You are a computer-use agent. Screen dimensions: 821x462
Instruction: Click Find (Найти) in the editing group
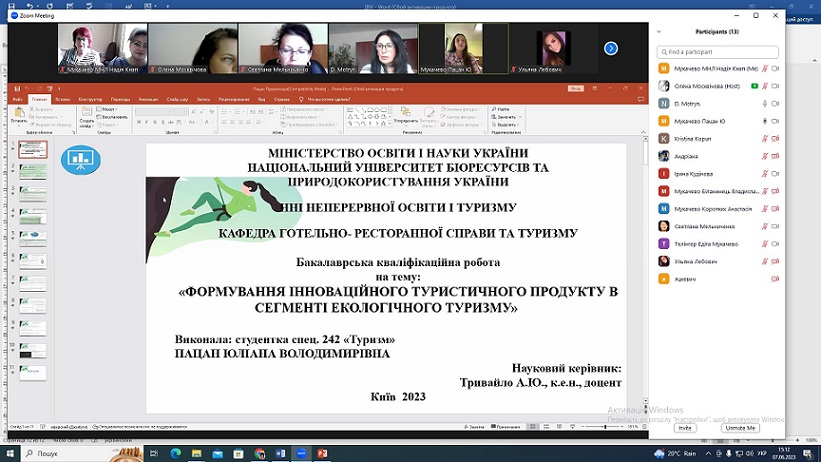click(x=501, y=109)
